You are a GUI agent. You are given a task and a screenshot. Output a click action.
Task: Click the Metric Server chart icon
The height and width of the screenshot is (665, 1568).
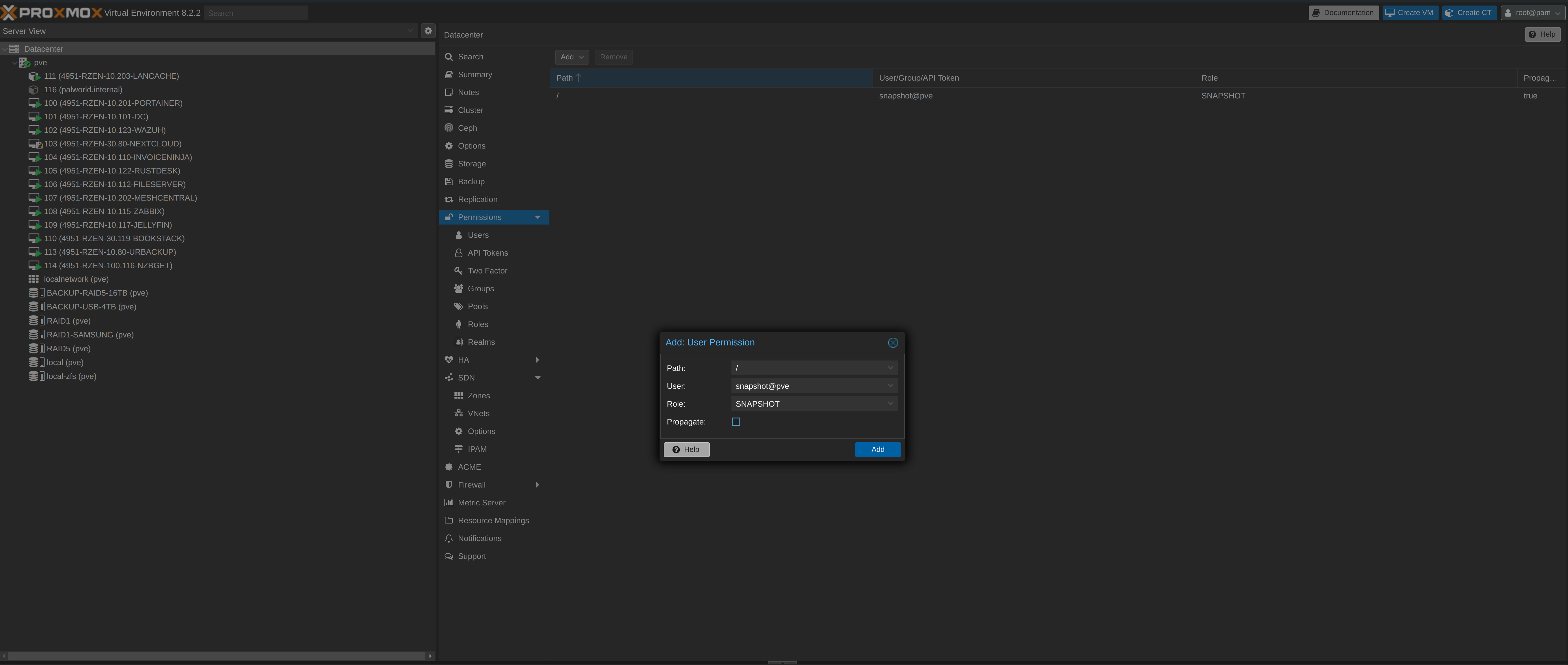449,503
